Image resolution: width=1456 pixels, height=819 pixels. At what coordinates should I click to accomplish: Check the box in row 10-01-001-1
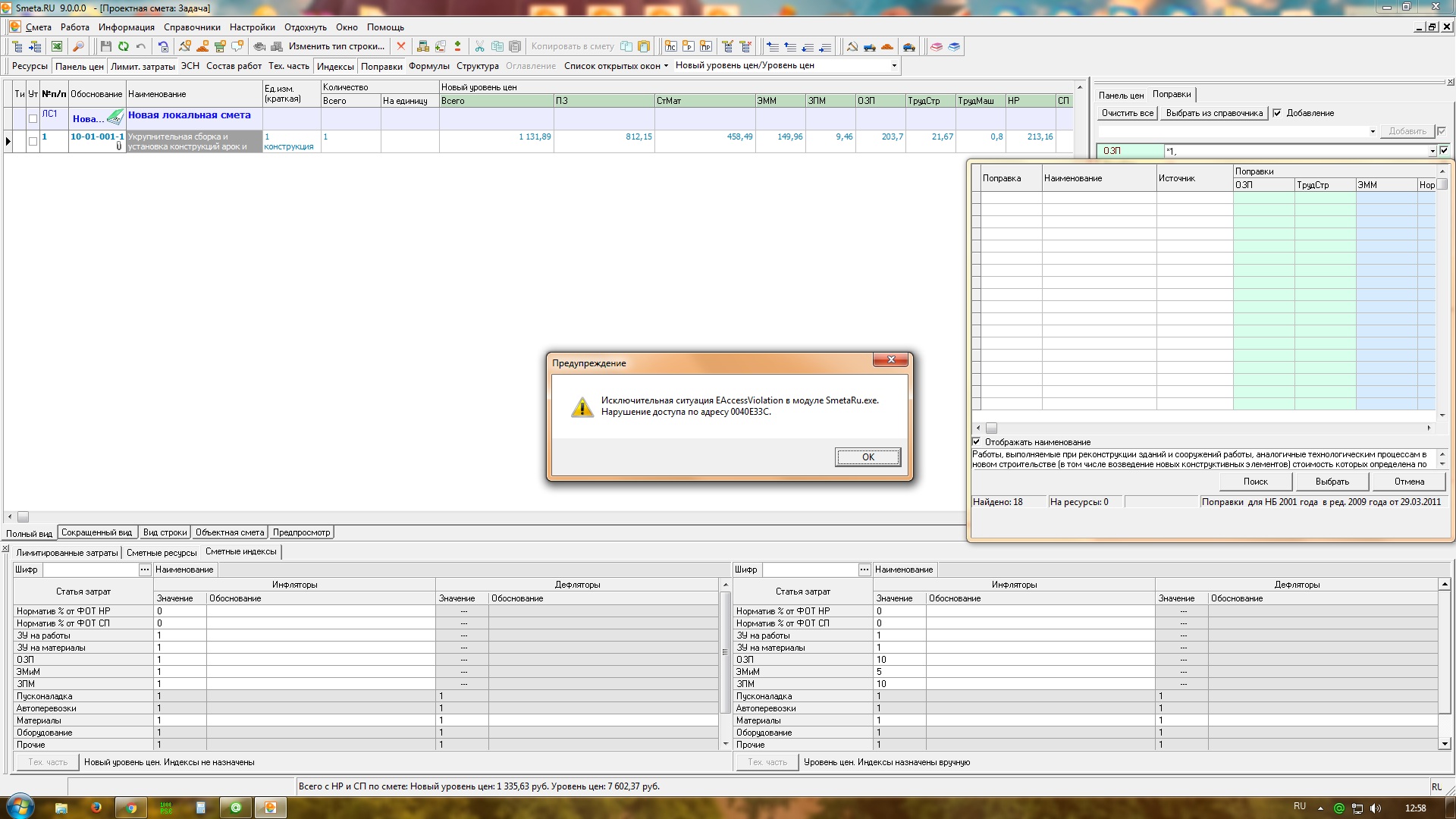click(33, 141)
